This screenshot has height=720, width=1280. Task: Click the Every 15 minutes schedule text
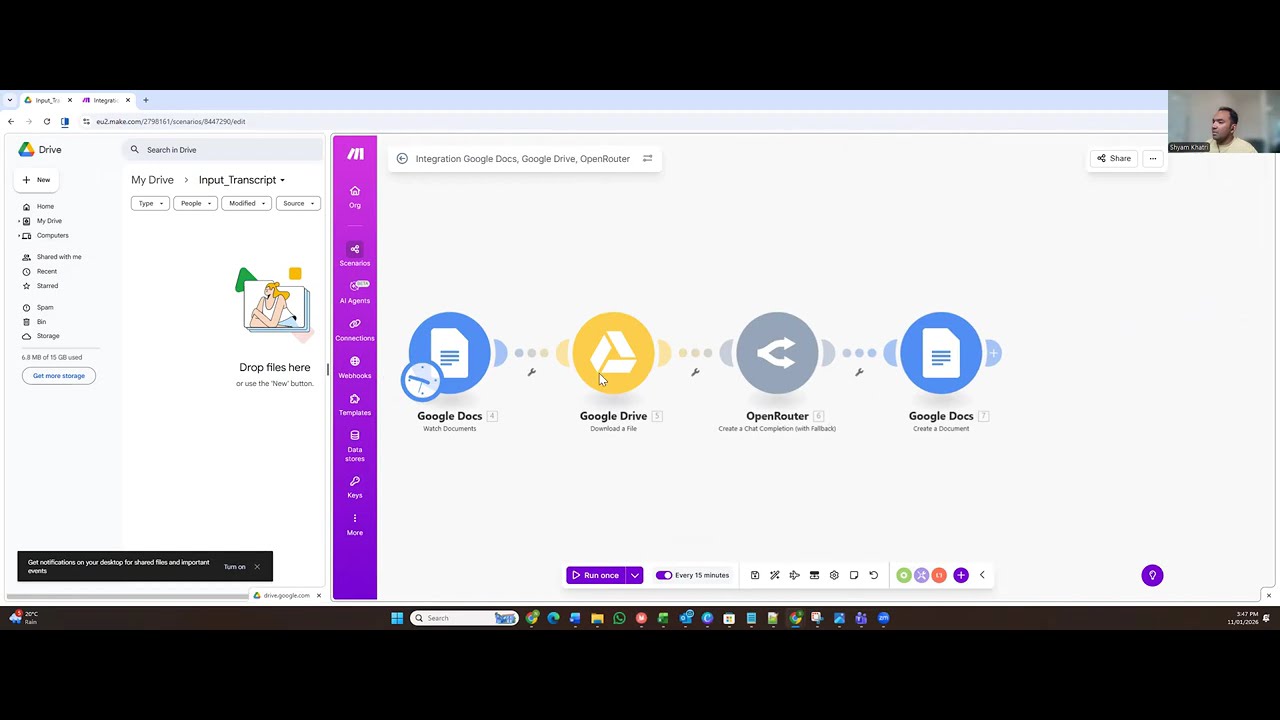(702, 575)
